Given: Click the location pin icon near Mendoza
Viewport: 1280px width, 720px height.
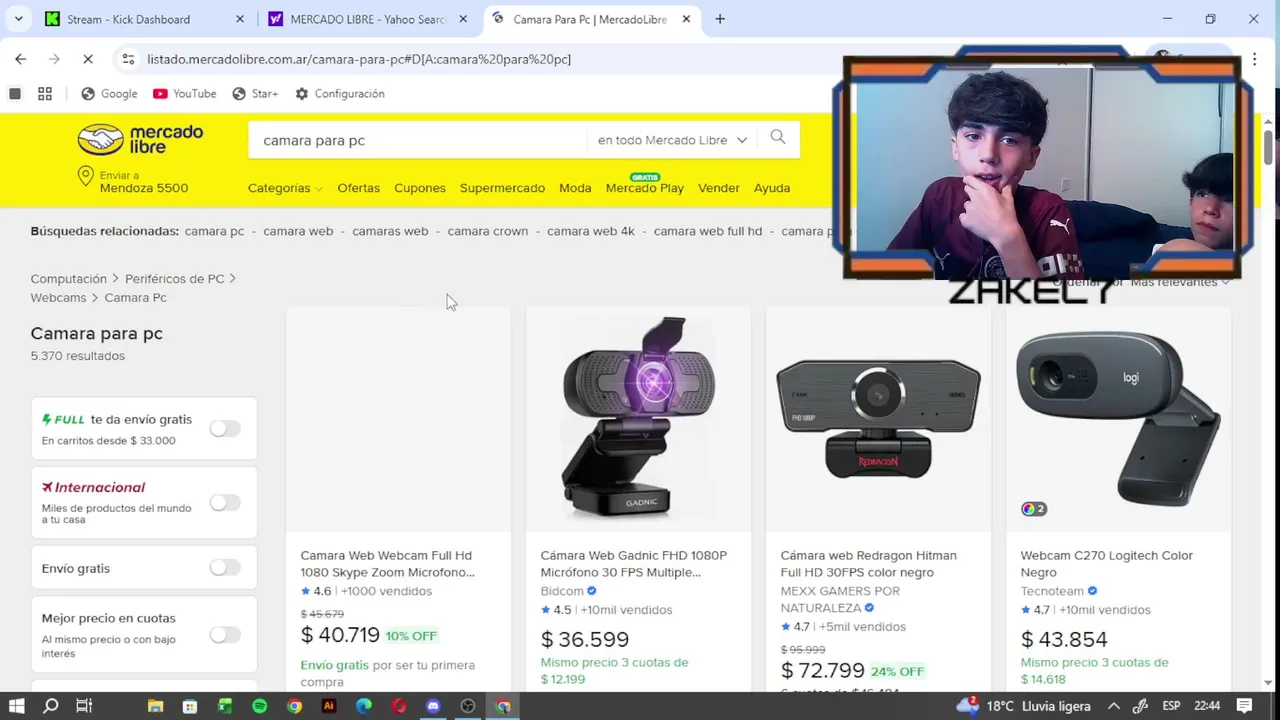Looking at the screenshot, I should 86,177.
